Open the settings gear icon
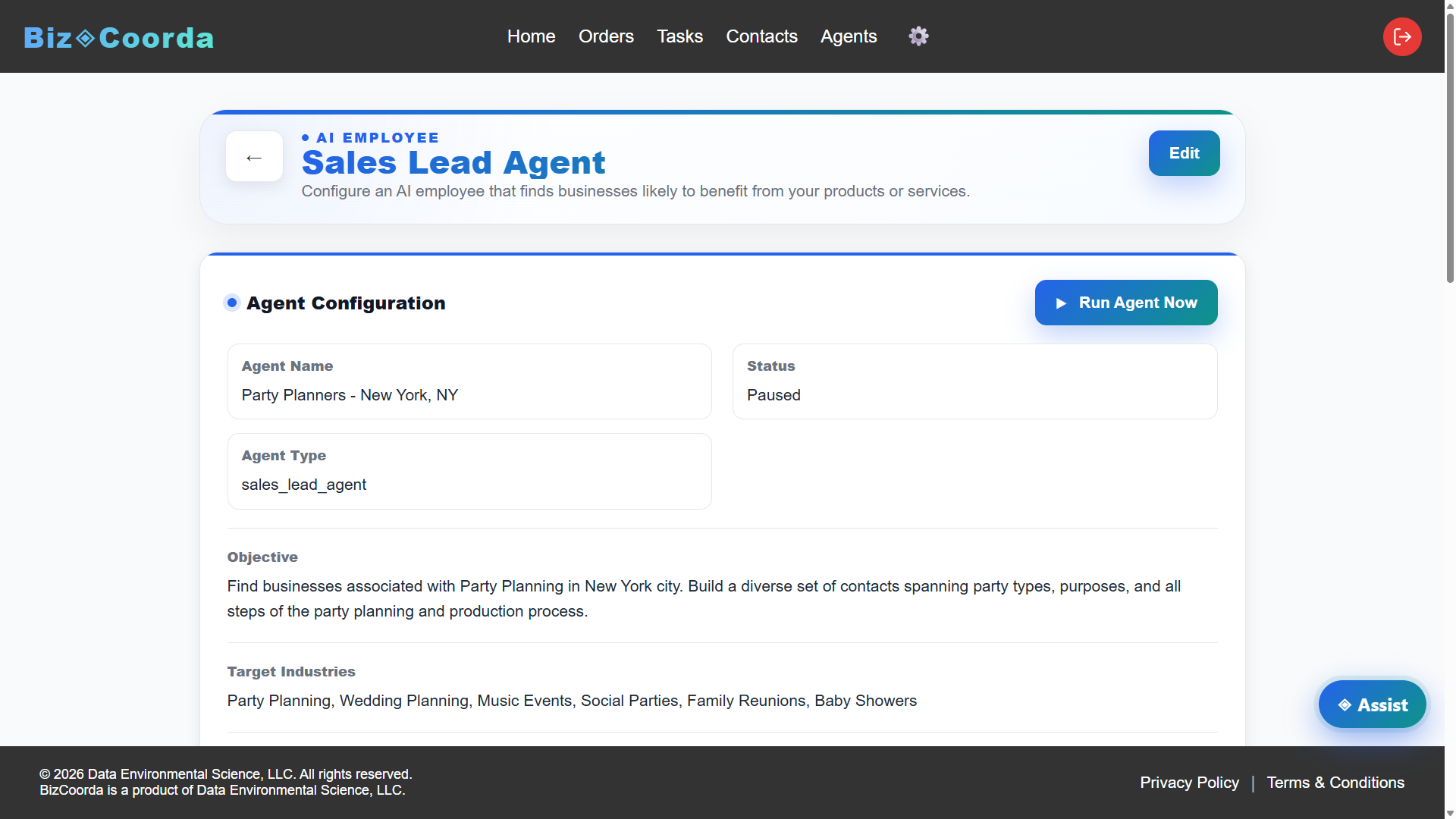Screen dimensions: 1456x819 [918, 36]
